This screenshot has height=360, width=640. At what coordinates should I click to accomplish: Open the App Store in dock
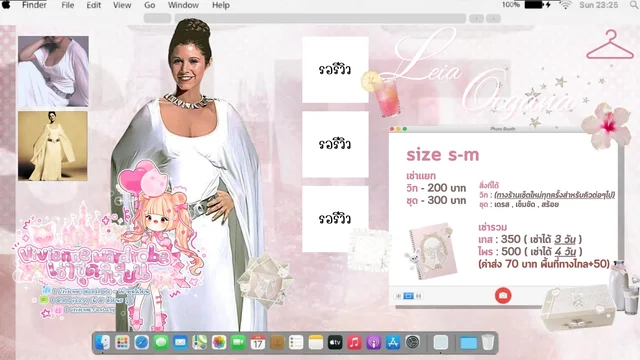(393, 342)
